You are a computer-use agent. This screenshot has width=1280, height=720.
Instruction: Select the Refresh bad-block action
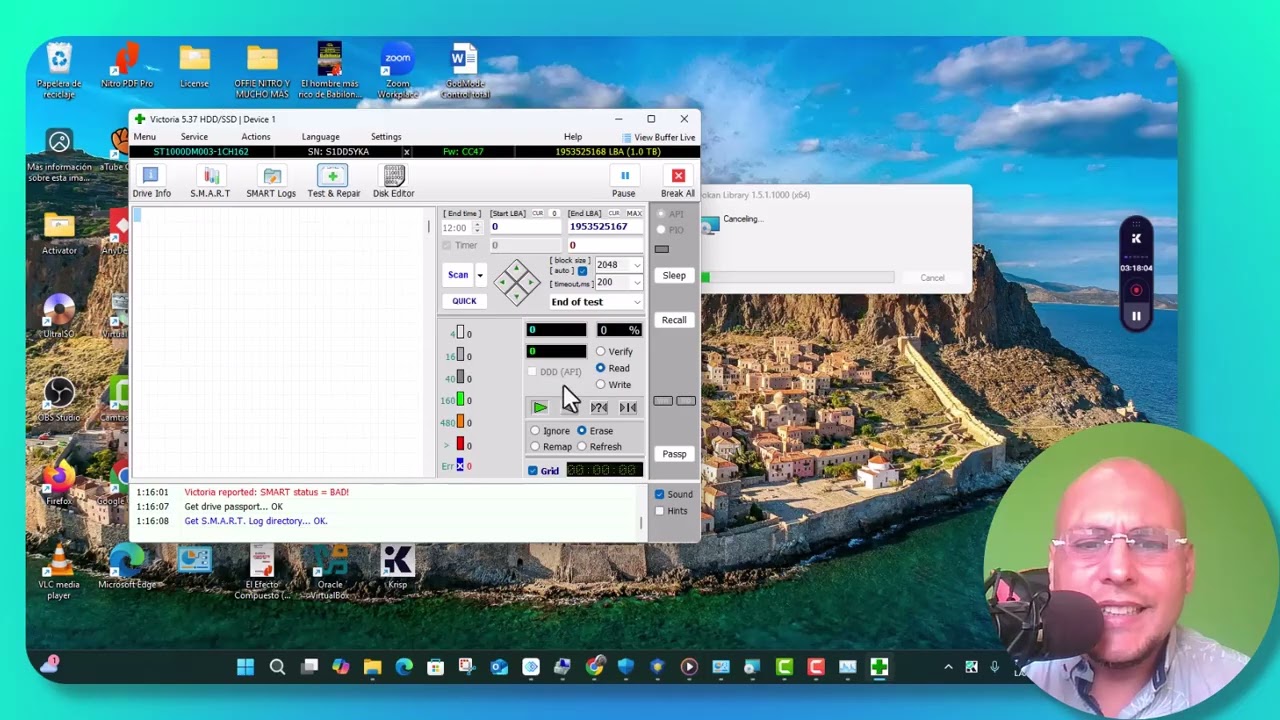[x=599, y=447]
